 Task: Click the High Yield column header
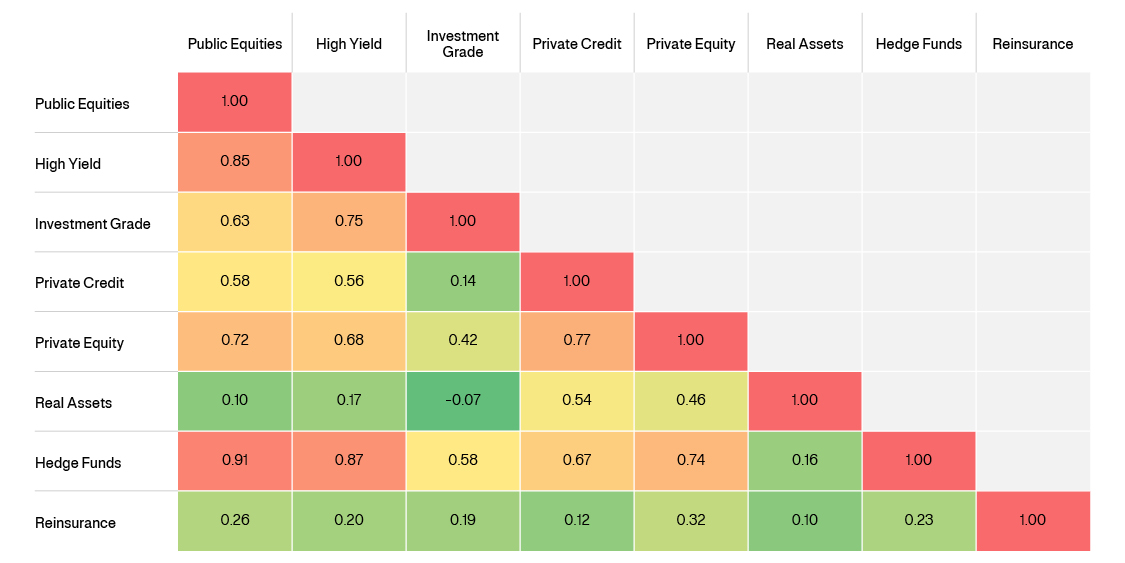point(348,44)
